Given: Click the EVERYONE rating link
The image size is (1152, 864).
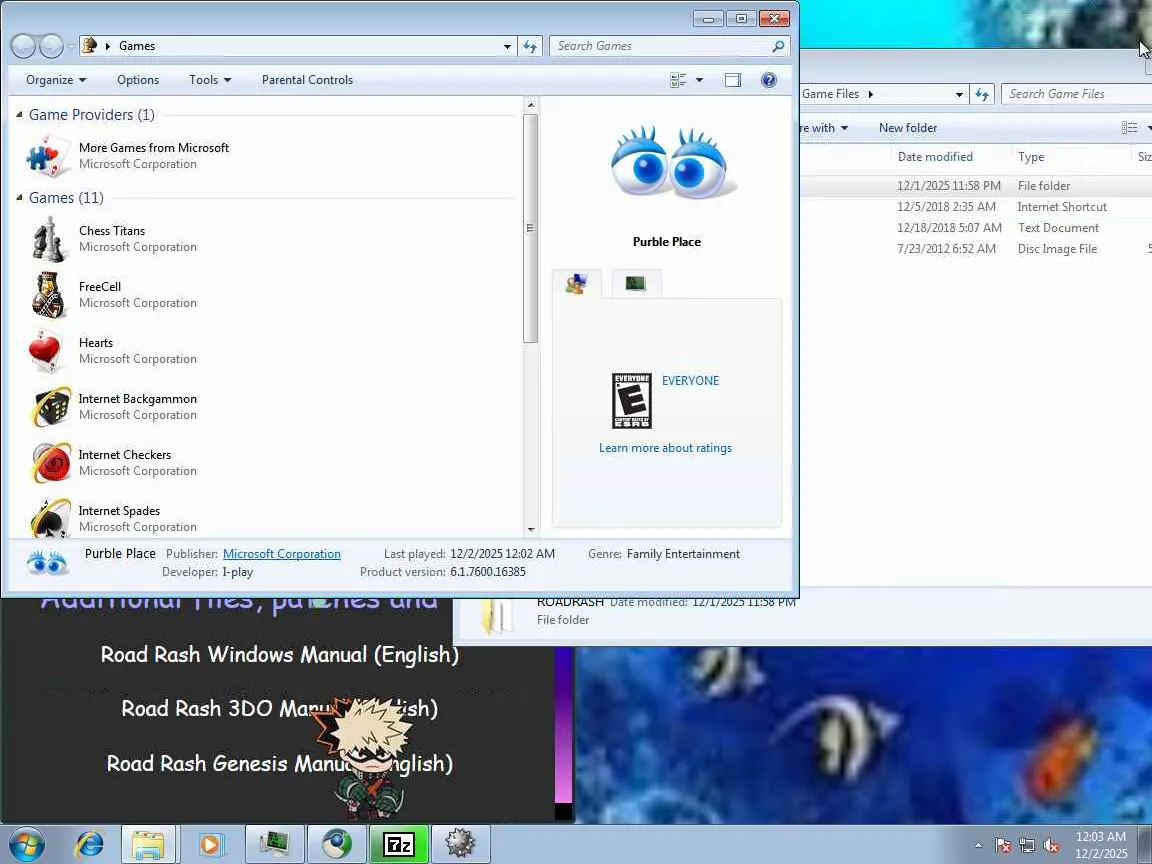Looking at the screenshot, I should click(x=691, y=381).
